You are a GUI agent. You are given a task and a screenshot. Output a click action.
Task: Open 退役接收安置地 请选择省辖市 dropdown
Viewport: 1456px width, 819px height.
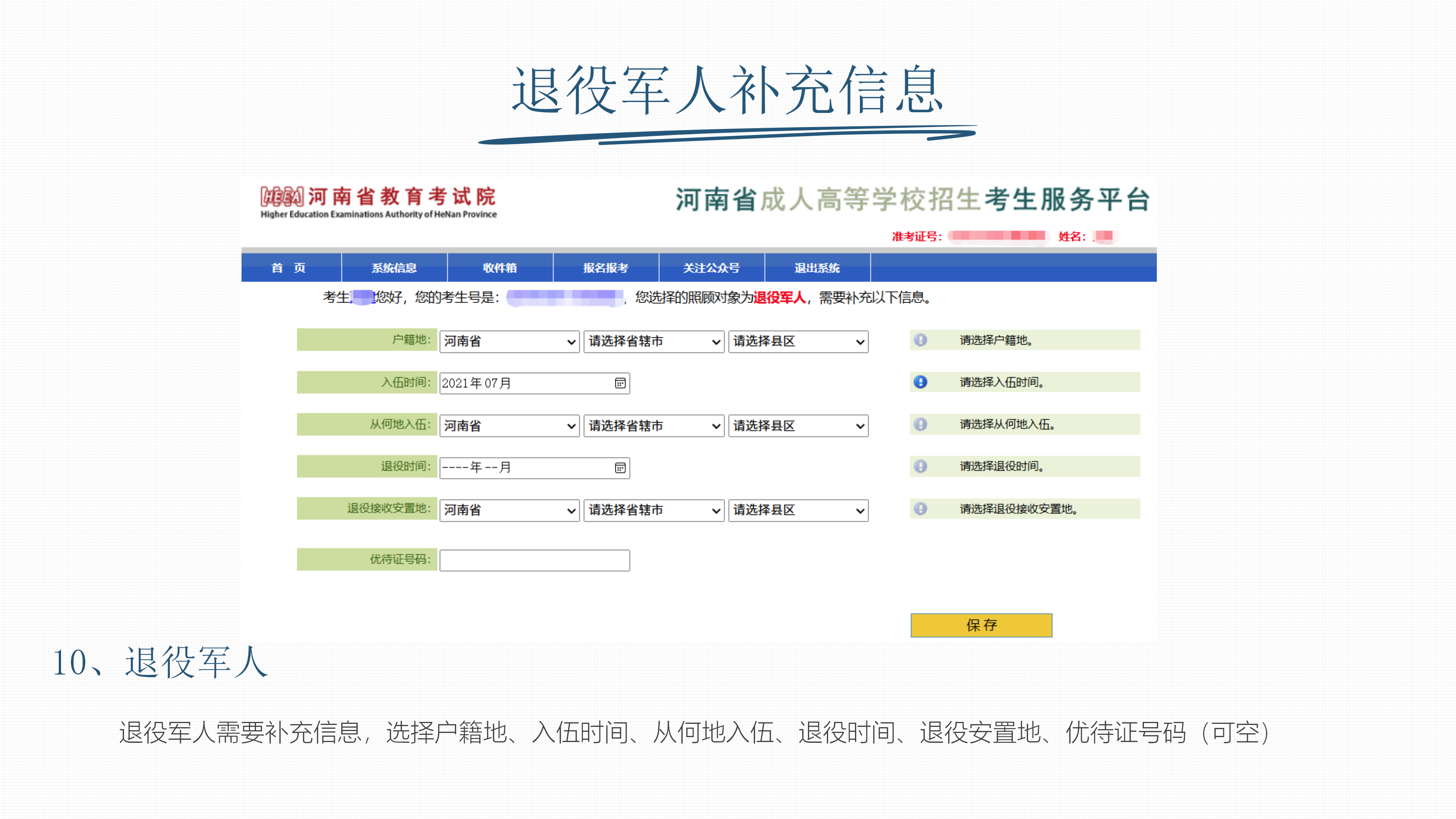(x=654, y=510)
